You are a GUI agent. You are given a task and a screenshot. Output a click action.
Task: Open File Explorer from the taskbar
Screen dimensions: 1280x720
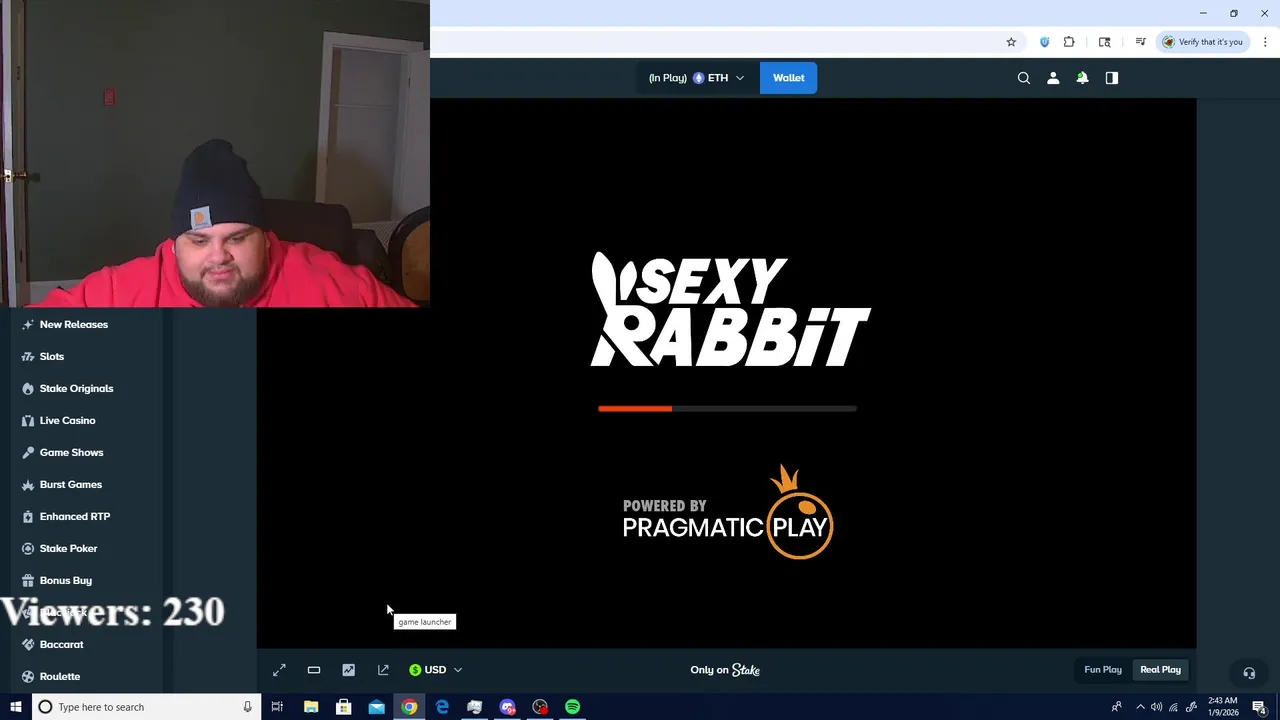pos(311,707)
